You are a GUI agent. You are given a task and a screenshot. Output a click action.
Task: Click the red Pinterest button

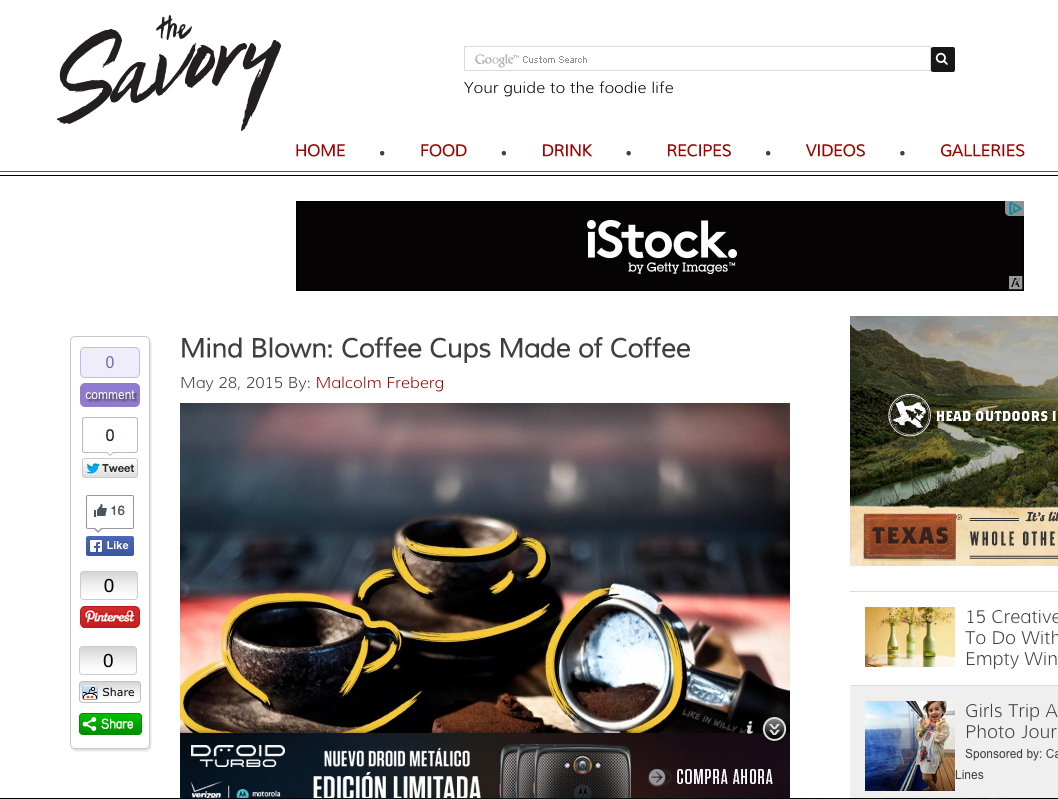pyautogui.click(x=110, y=617)
